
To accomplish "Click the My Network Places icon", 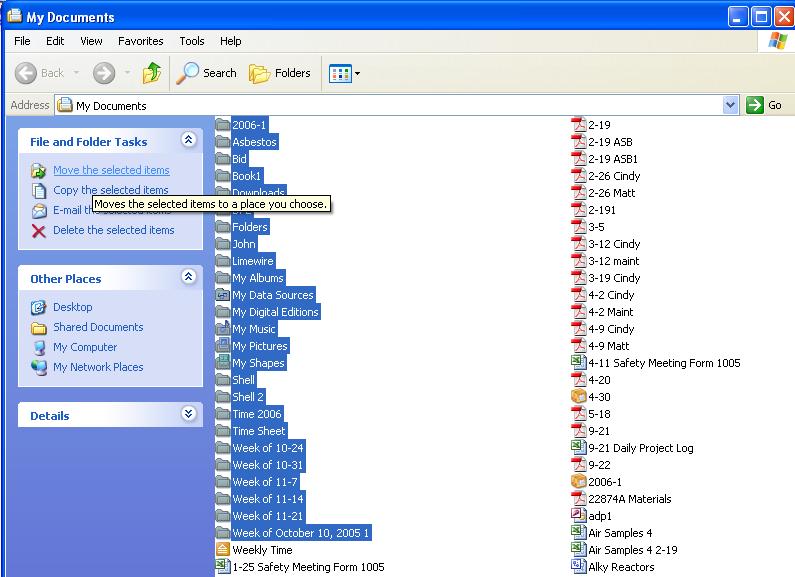I will pos(39,367).
